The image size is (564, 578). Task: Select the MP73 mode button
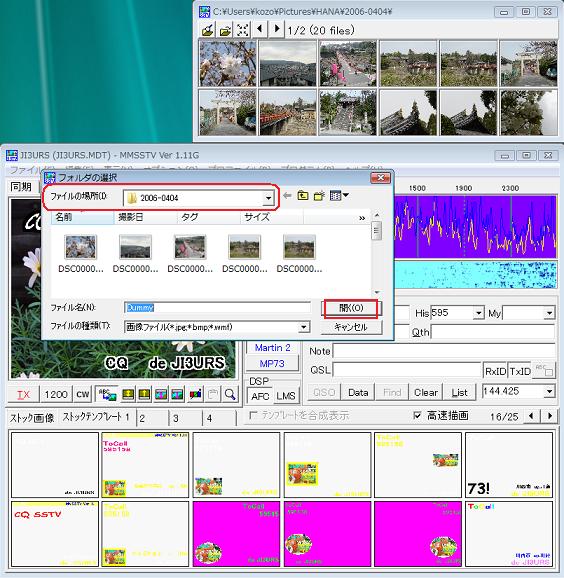coord(272,363)
